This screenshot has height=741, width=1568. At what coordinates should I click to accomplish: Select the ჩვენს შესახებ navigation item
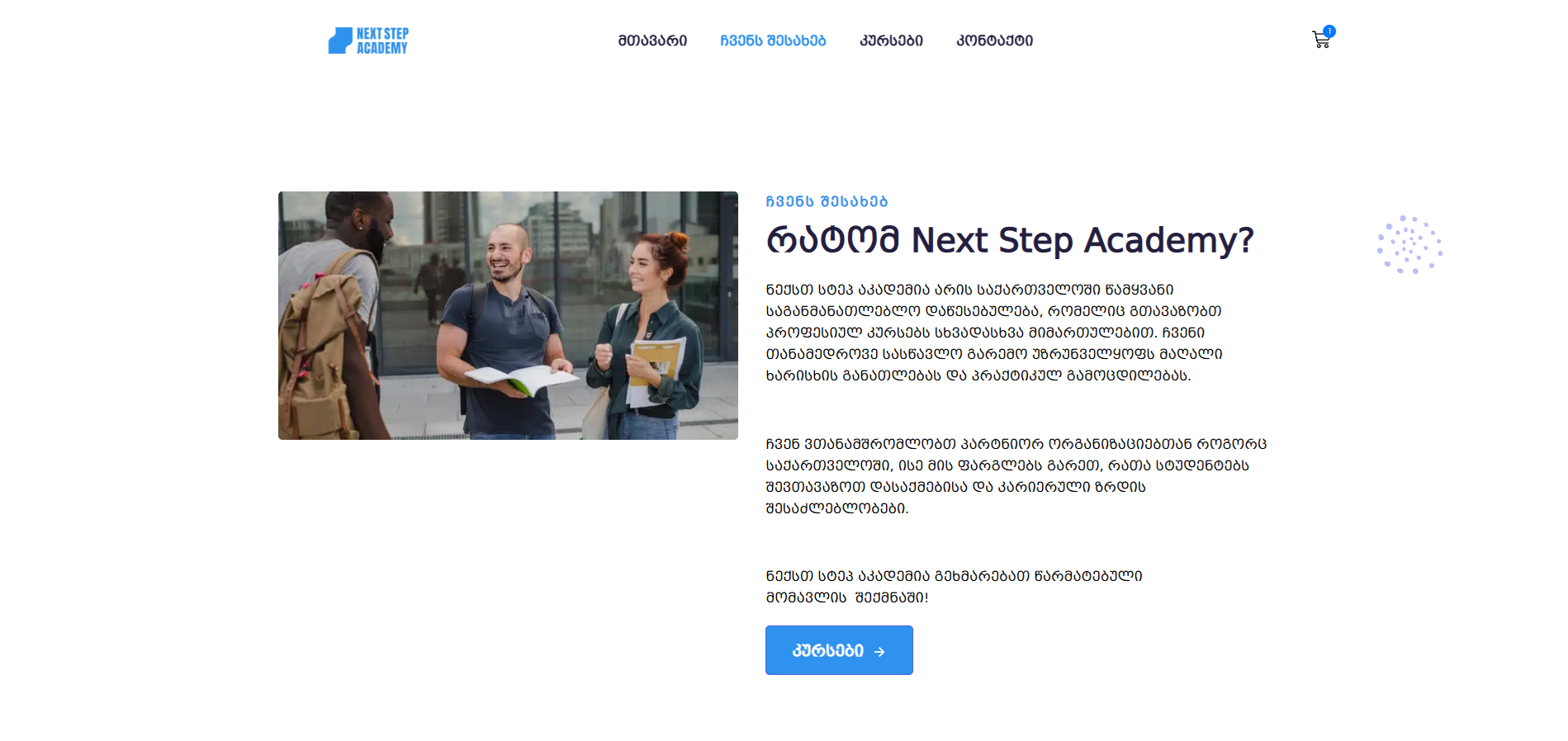773,40
